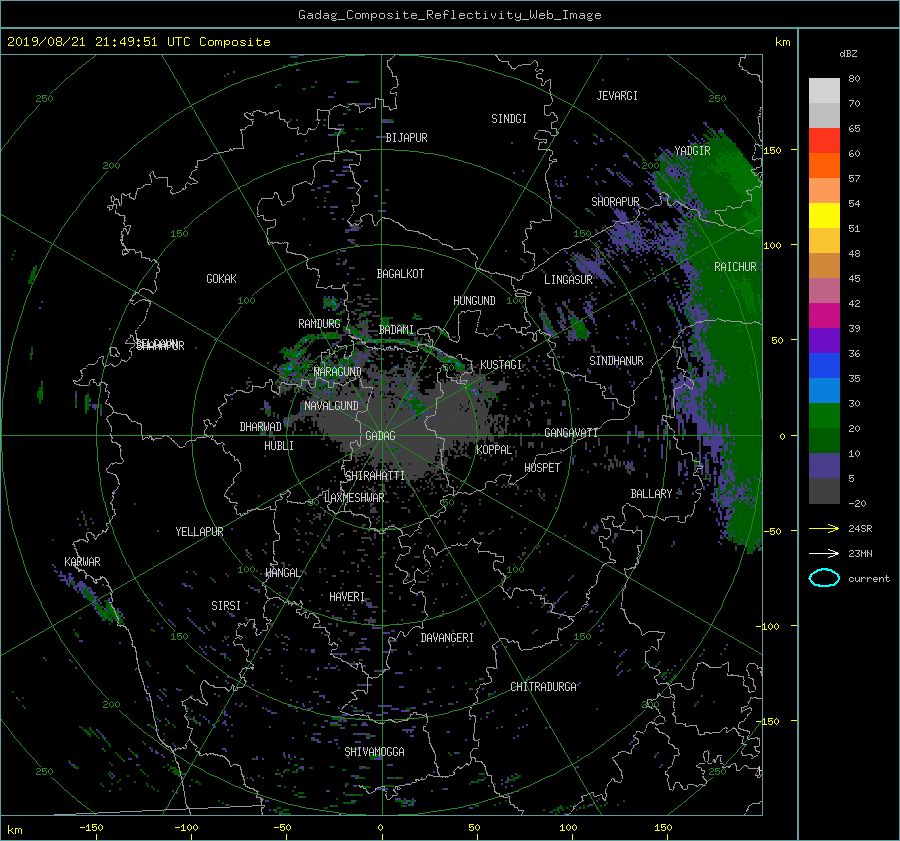Click the 150 tick on bottom km axis
This screenshot has height=841, width=900.
click(663, 828)
